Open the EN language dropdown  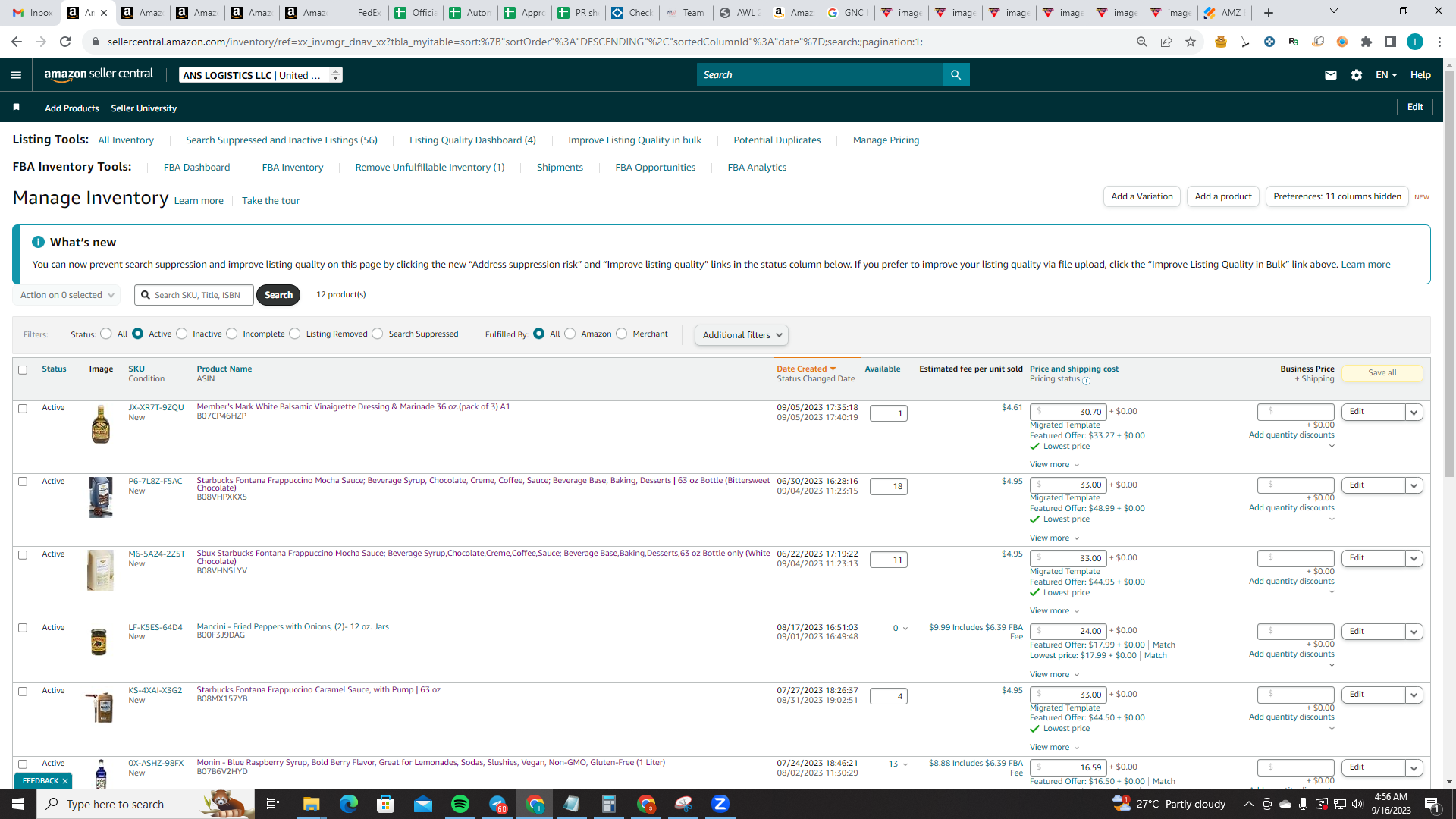pyautogui.click(x=1386, y=75)
